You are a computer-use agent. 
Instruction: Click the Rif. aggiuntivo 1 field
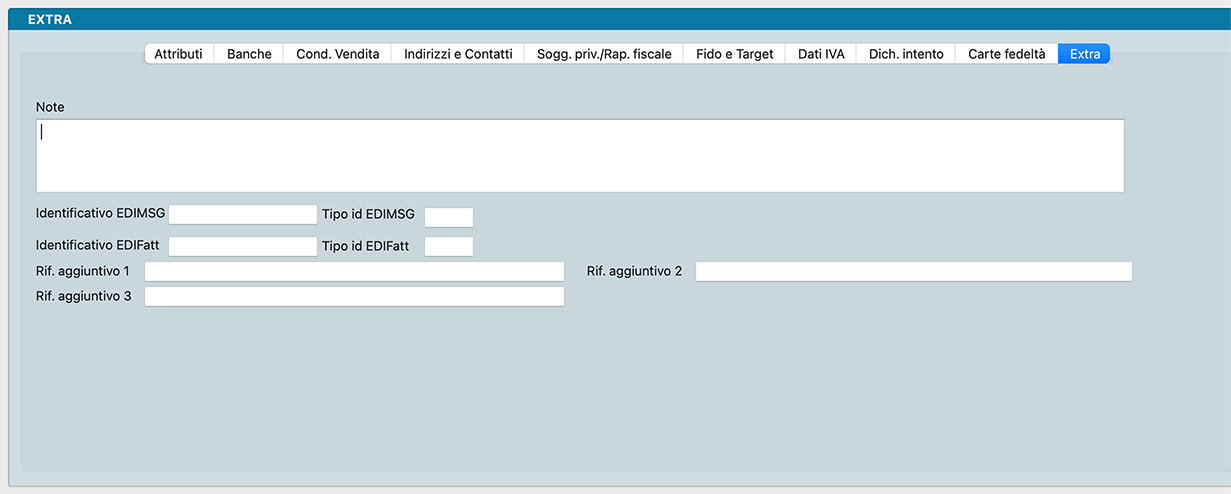pos(354,271)
